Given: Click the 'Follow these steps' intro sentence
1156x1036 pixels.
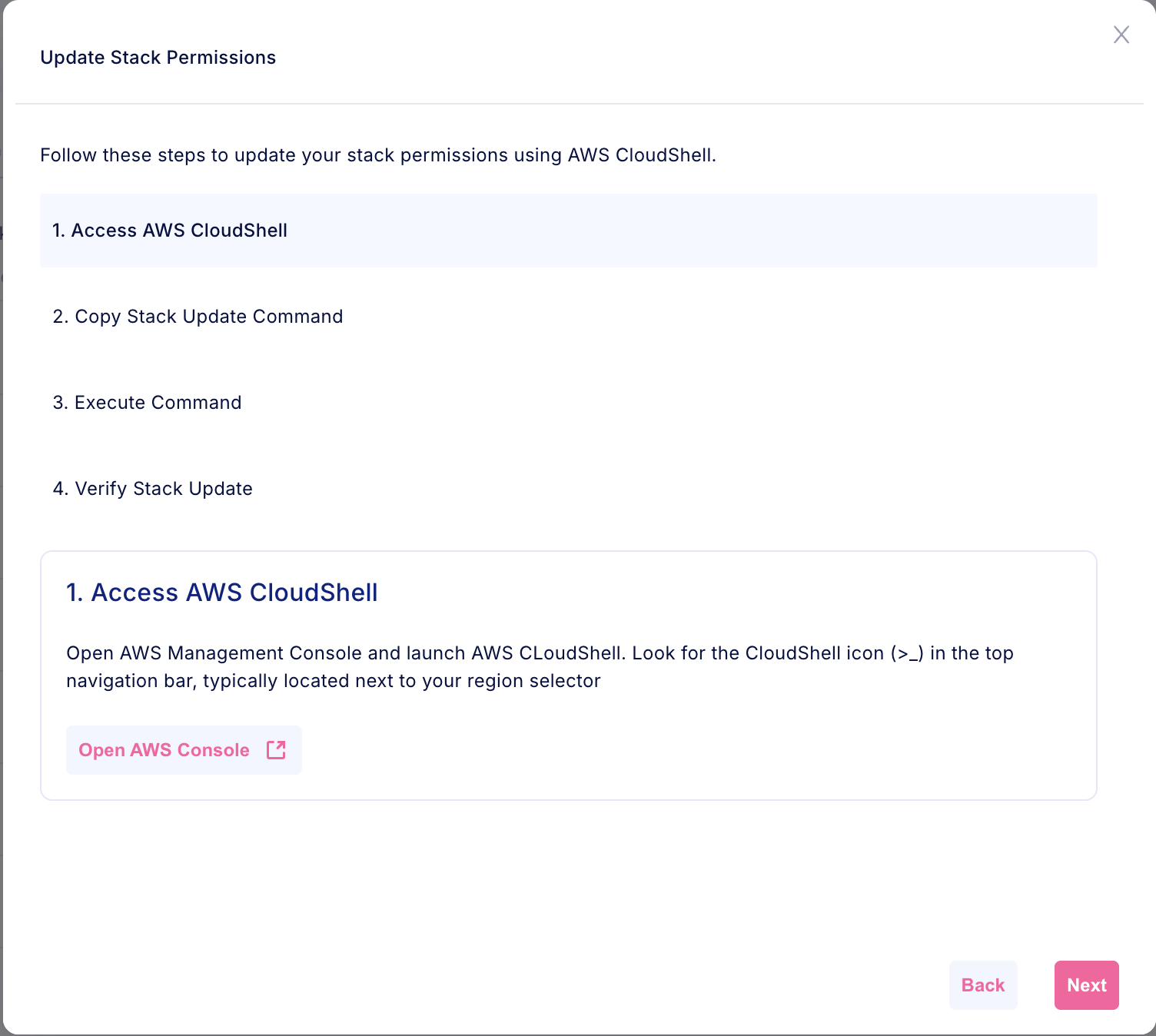Looking at the screenshot, I should (377, 155).
